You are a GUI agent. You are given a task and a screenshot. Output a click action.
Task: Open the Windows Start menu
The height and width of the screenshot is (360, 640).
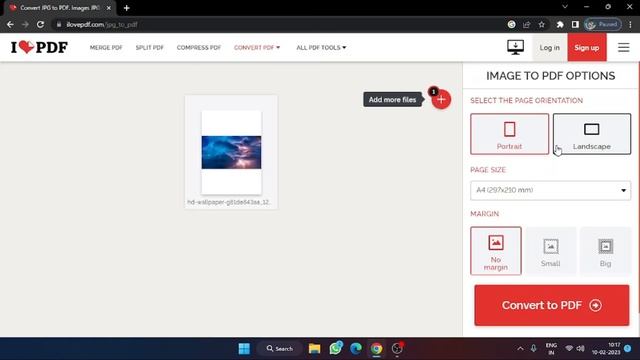click(x=244, y=349)
